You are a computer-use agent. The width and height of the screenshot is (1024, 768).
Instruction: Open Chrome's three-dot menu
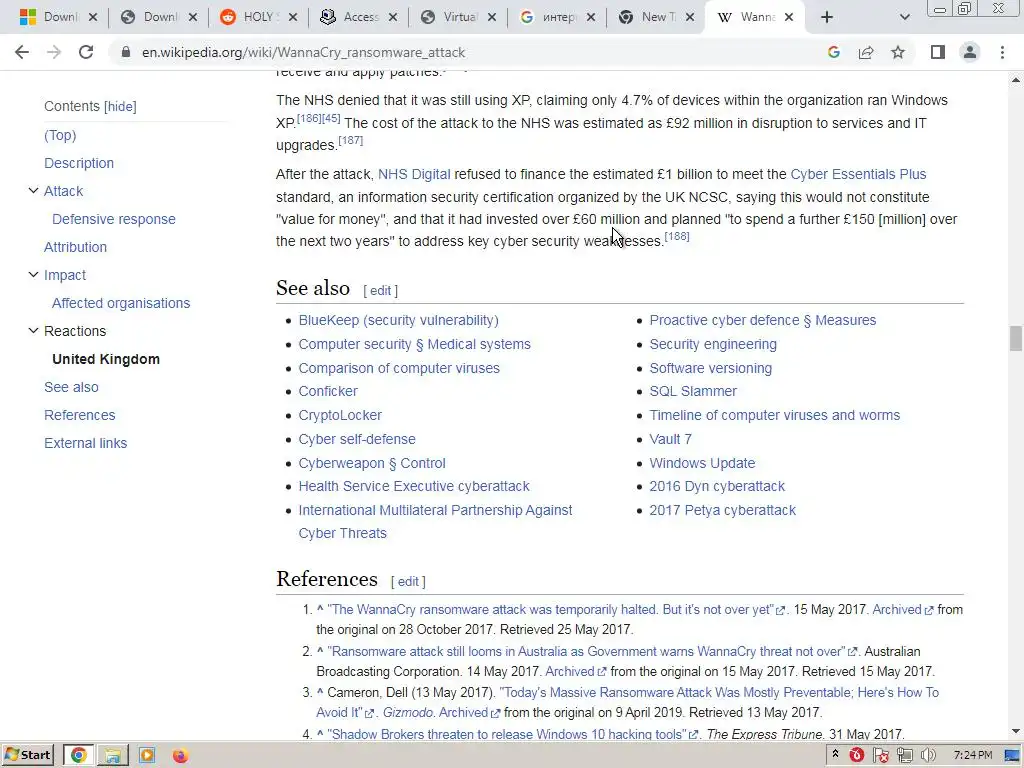pos(1002,52)
